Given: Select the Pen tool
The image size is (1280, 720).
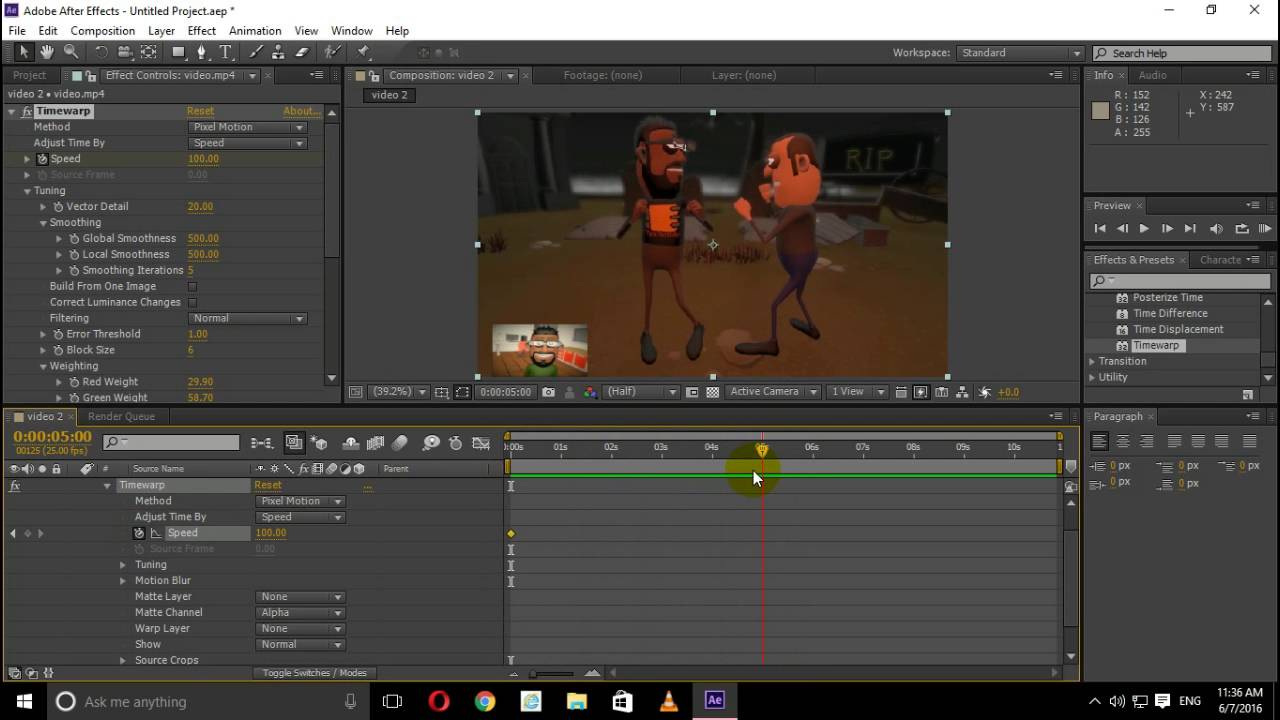Looking at the screenshot, I should coord(202,52).
